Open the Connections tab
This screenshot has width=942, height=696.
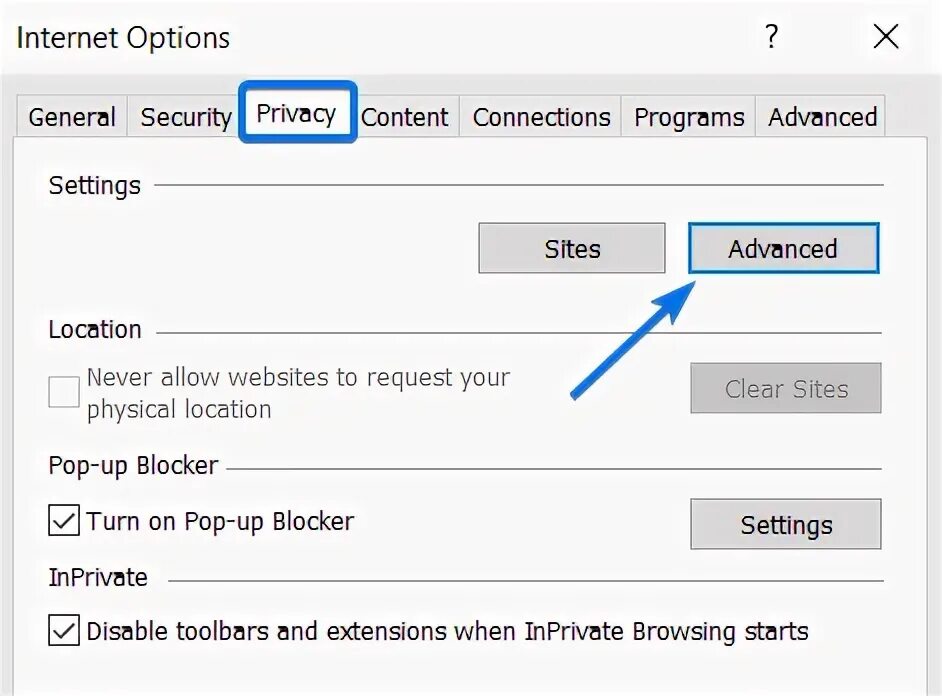541,117
